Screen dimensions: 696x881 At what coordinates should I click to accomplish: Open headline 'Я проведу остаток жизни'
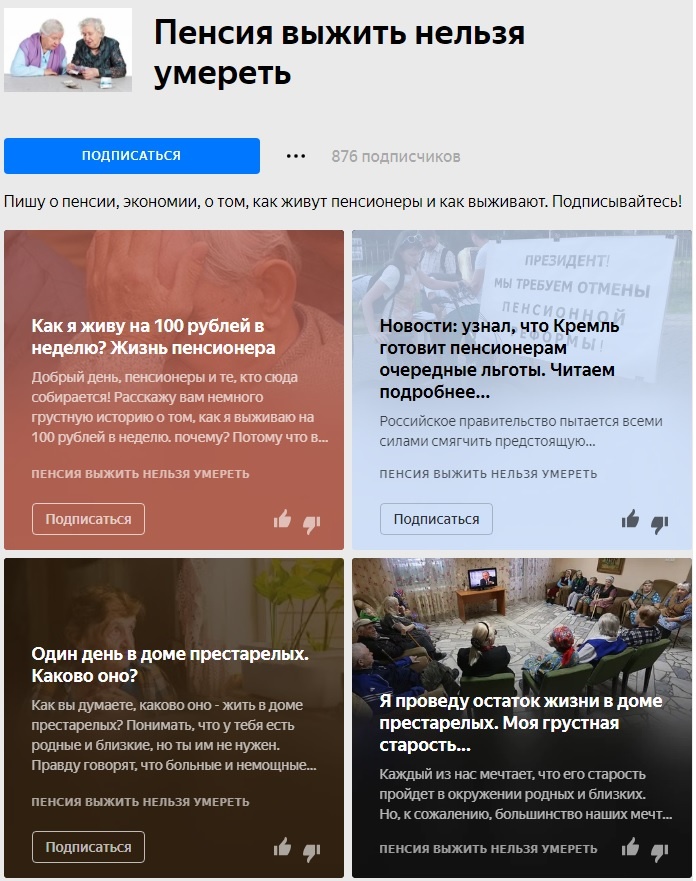pyautogui.click(x=521, y=723)
